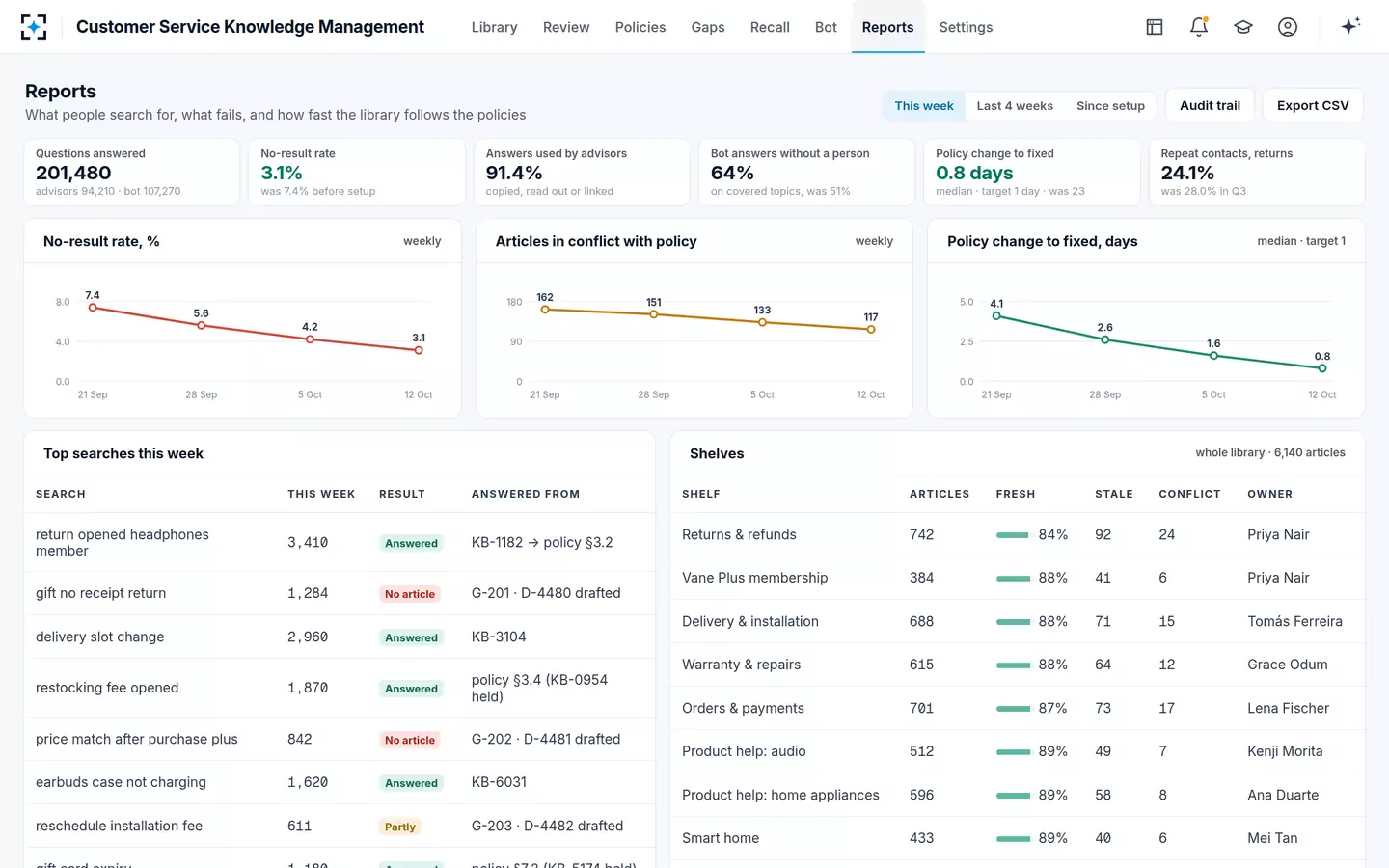Click the KB-3104 source
This screenshot has height=868, width=1389.
tap(499, 637)
